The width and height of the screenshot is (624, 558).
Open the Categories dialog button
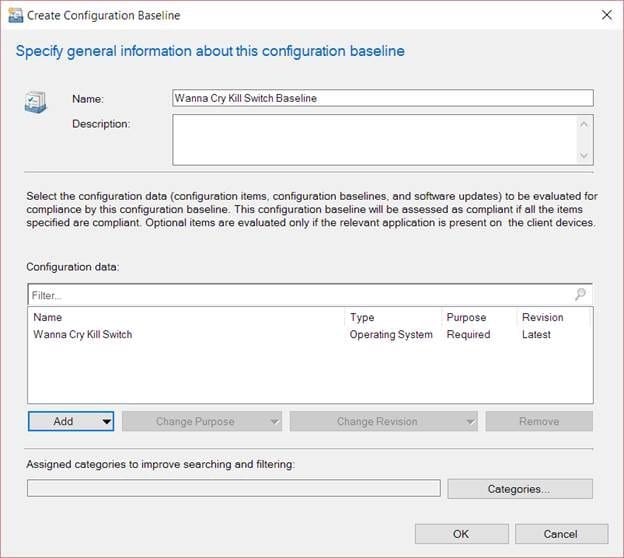[520, 489]
